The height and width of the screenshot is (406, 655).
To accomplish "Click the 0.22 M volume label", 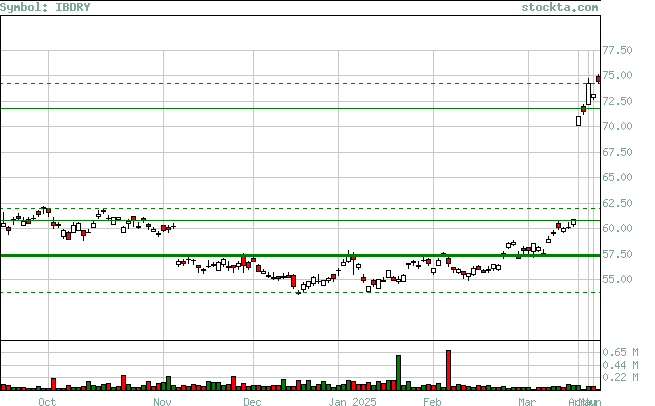I will click(620, 377).
